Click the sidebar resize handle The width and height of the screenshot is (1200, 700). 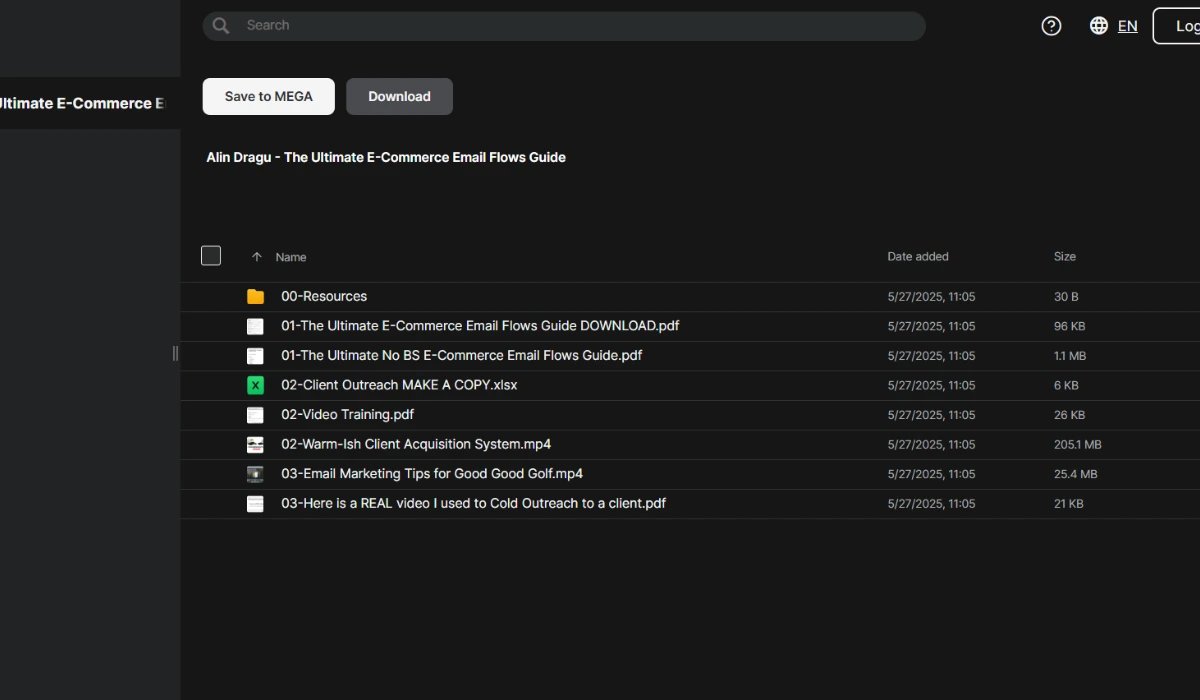pyautogui.click(x=175, y=353)
